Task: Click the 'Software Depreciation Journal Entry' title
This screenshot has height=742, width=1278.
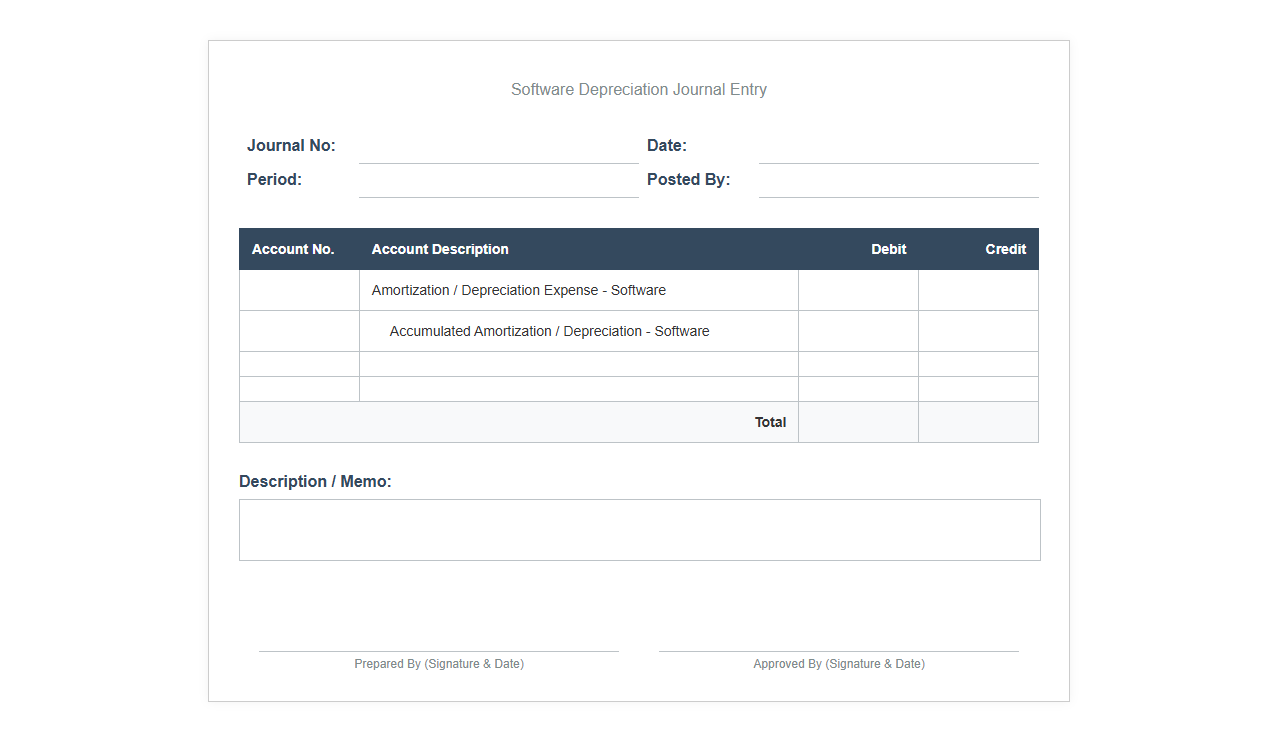Action: pos(639,89)
